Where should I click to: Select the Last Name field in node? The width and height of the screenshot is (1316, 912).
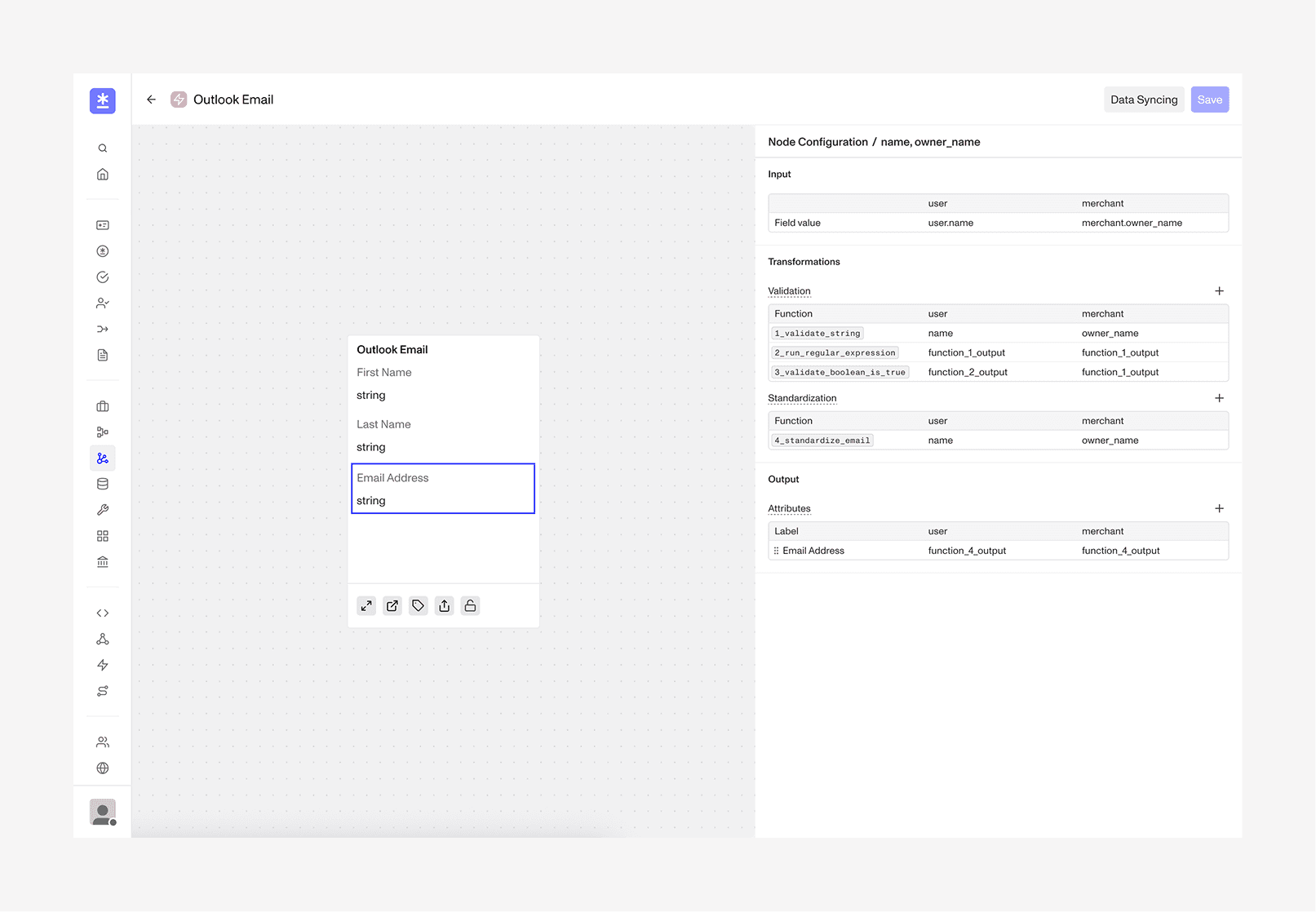pyautogui.click(x=443, y=436)
